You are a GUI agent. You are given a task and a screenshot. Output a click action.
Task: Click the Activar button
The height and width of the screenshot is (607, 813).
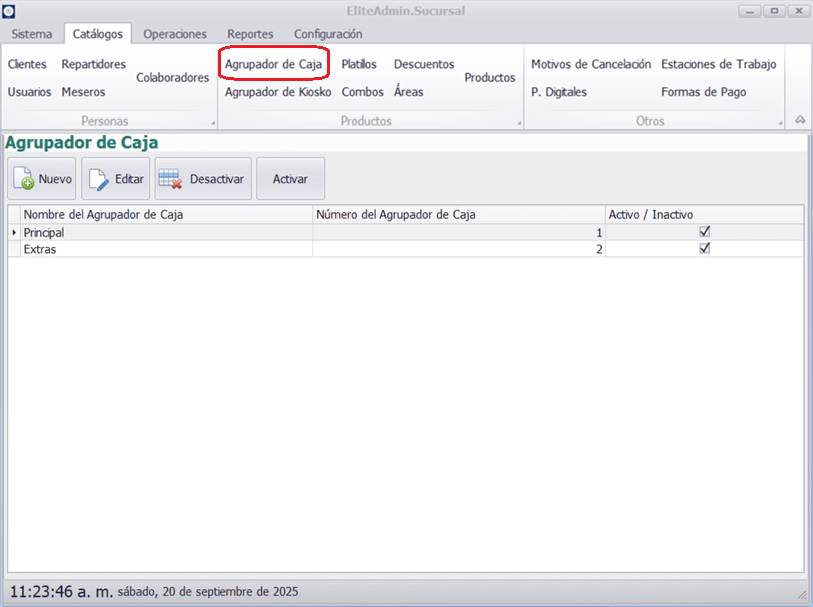coord(290,179)
